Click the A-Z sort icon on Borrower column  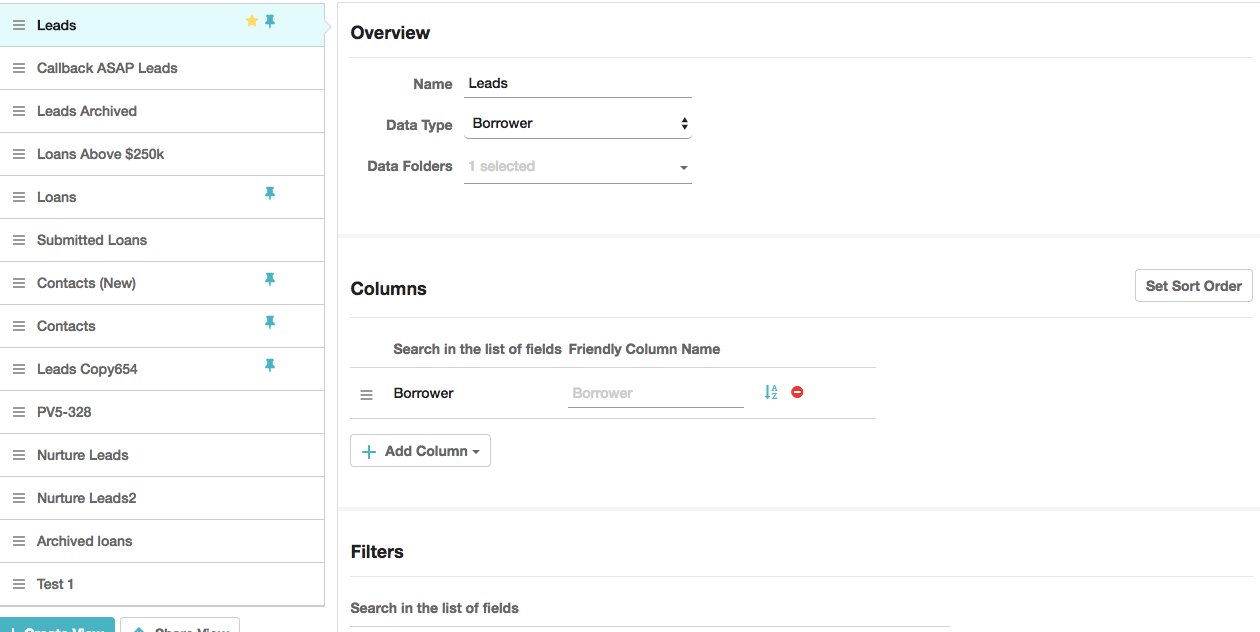click(x=771, y=392)
